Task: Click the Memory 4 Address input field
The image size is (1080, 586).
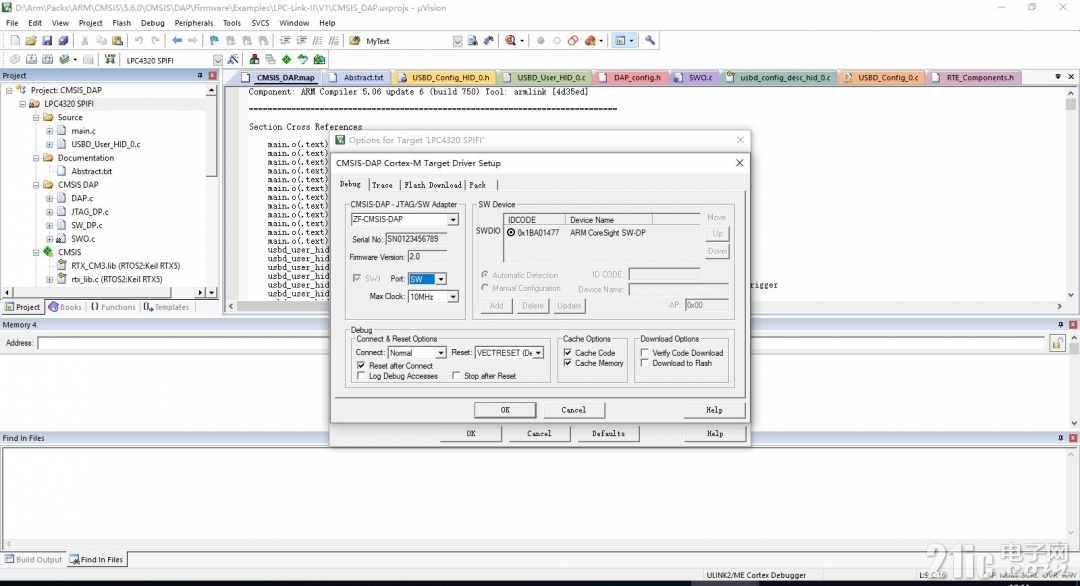Action: tap(541, 343)
